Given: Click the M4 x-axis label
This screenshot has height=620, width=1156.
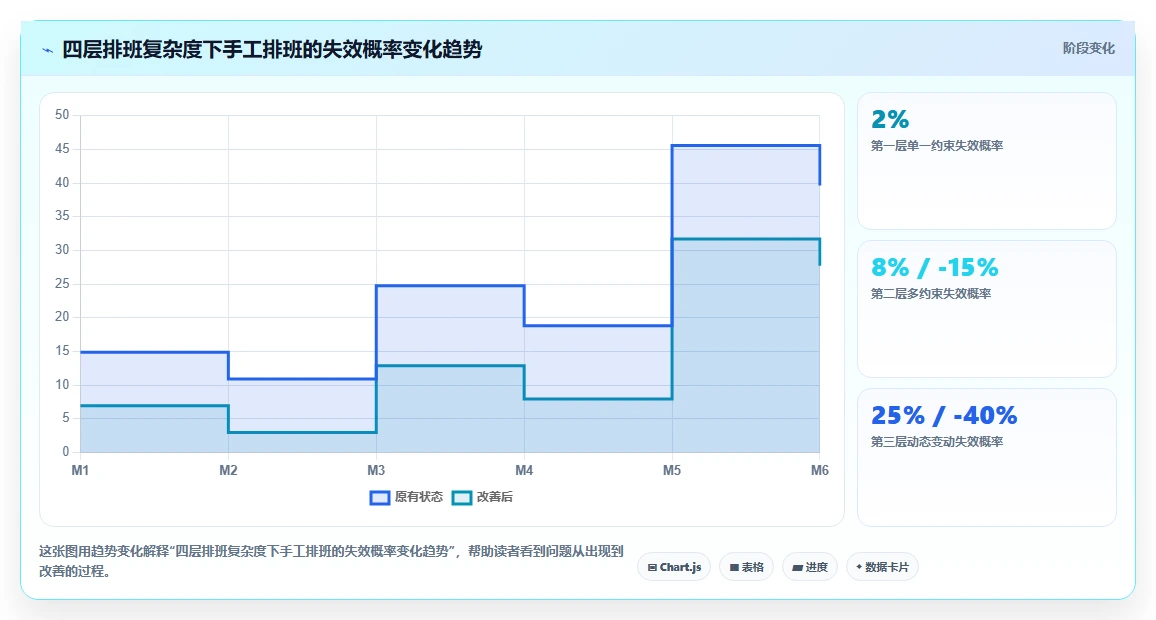Looking at the screenshot, I should click(x=524, y=470).
